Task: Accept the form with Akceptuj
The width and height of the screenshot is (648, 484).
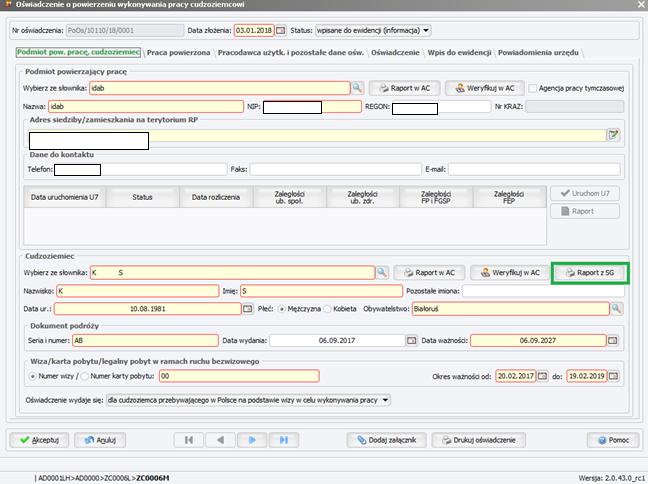Action: 40,440
